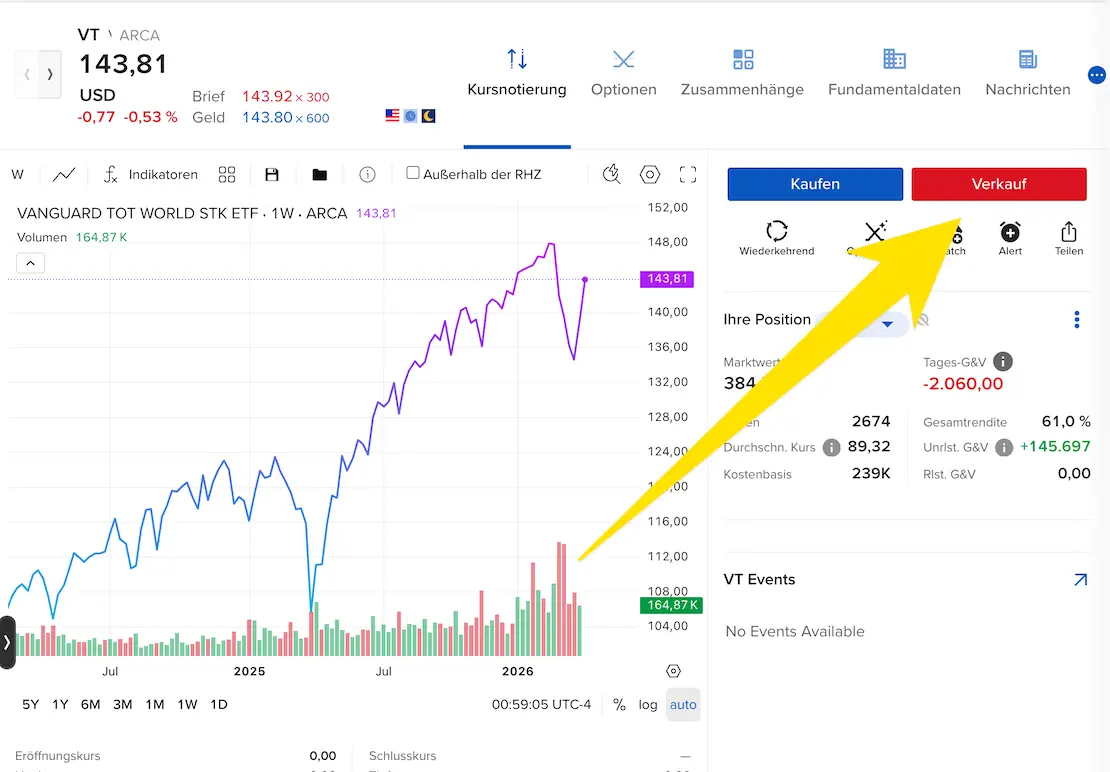The height and width of the screenshot is (772, 1110).
Task: Switch to the Optionen tab
Action: [623, 74]
